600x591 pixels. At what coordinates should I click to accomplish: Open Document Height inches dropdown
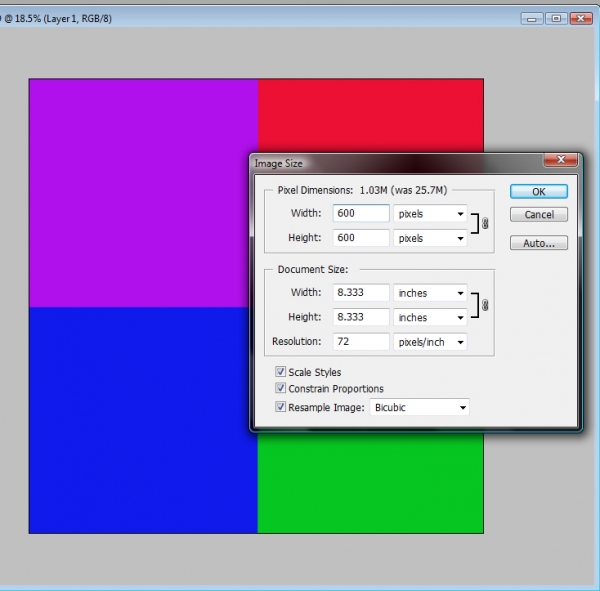pyautogui.click(x=430, y=317)
